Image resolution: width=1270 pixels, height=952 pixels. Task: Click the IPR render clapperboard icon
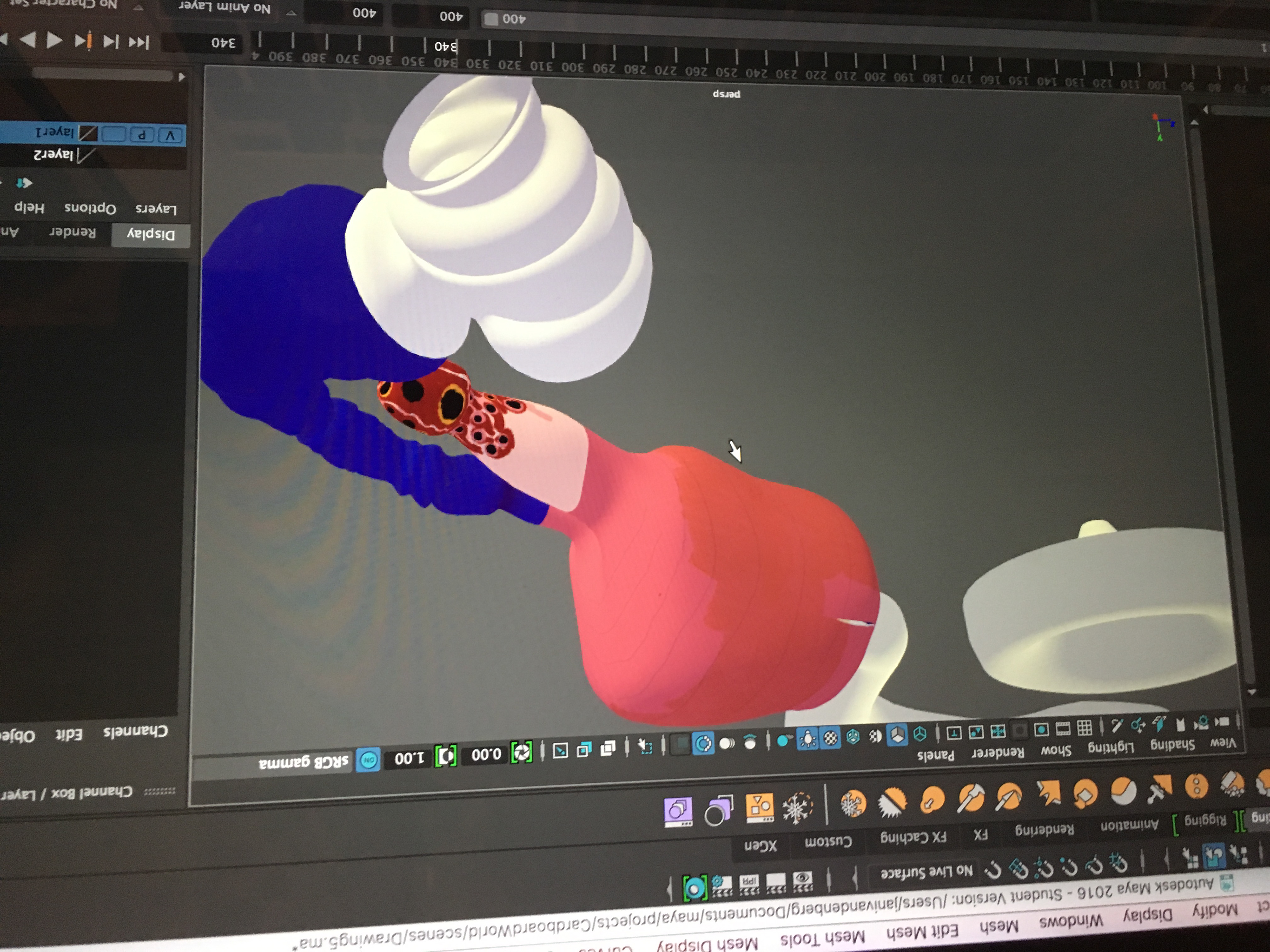[749, 885]
